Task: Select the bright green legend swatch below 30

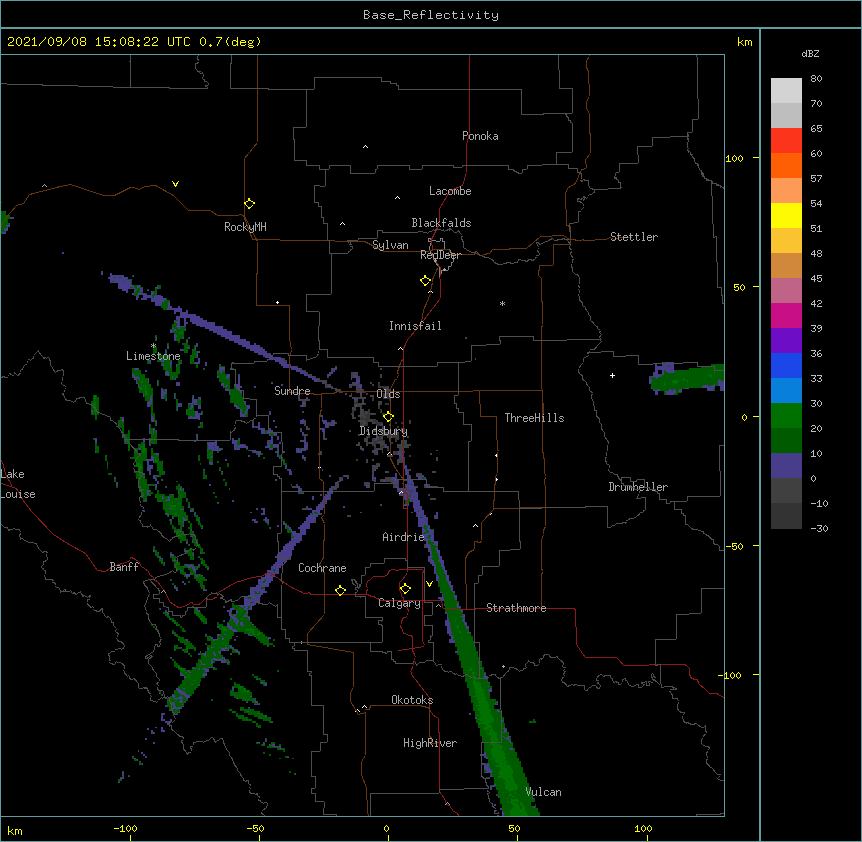Action: coord(786,416)
